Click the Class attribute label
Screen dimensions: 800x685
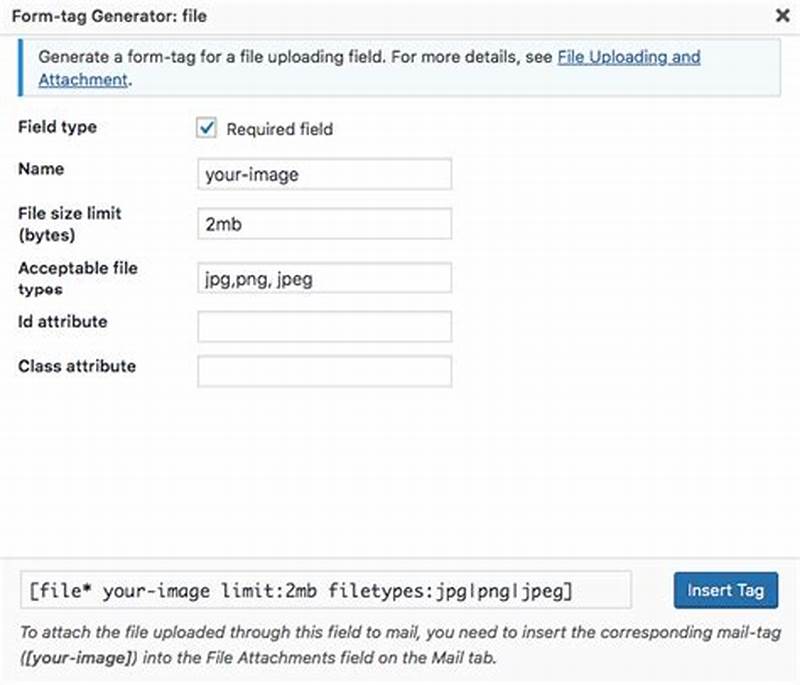76,366
